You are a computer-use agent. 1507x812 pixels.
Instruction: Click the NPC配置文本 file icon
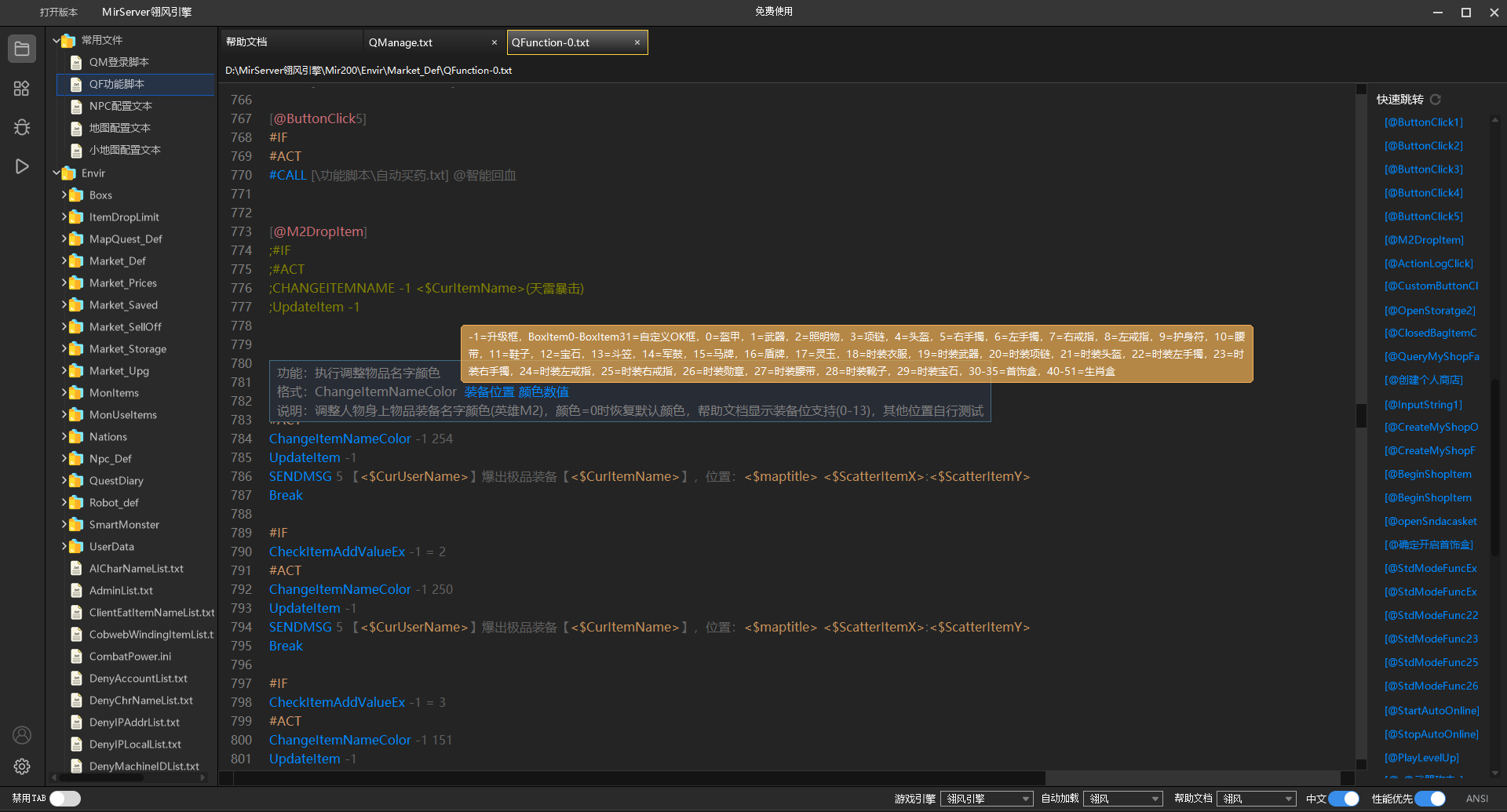[76, 106]
